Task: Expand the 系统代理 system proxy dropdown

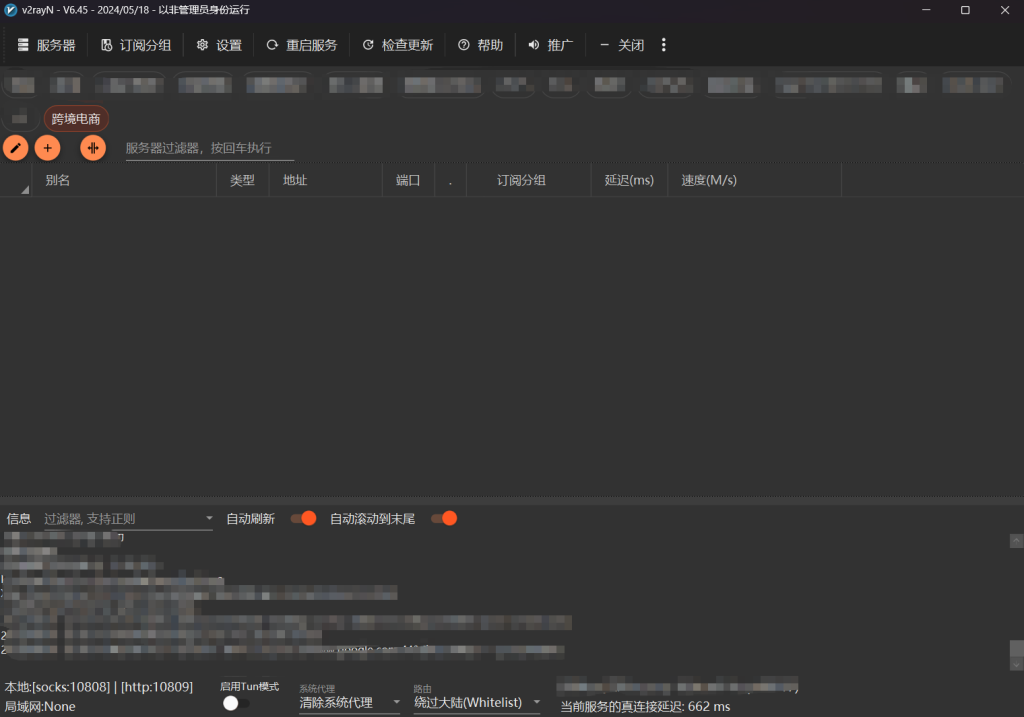Action: point(349,703)
